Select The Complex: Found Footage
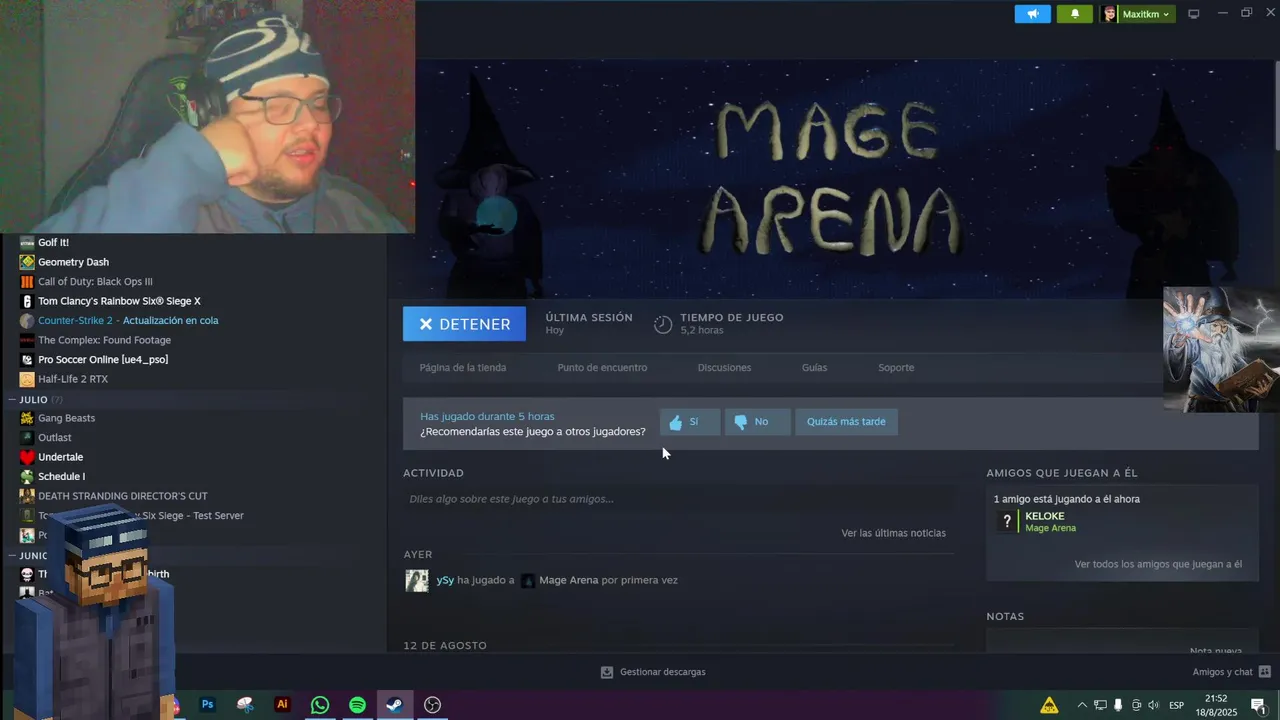1280x720 pixels. tap(104, 340)
